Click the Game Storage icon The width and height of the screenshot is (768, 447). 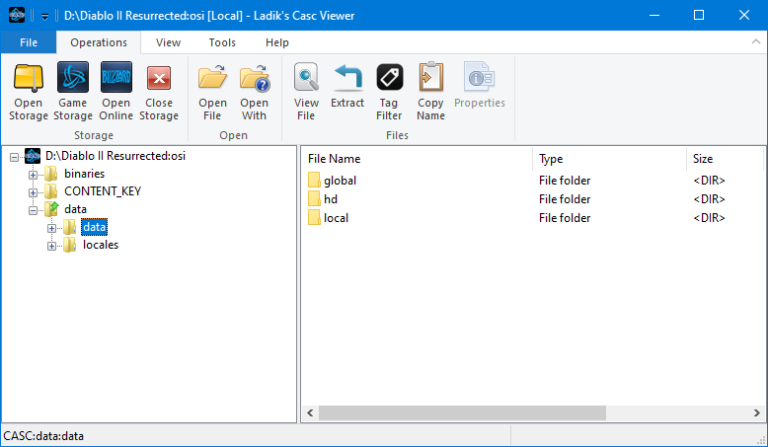point(73,79)
